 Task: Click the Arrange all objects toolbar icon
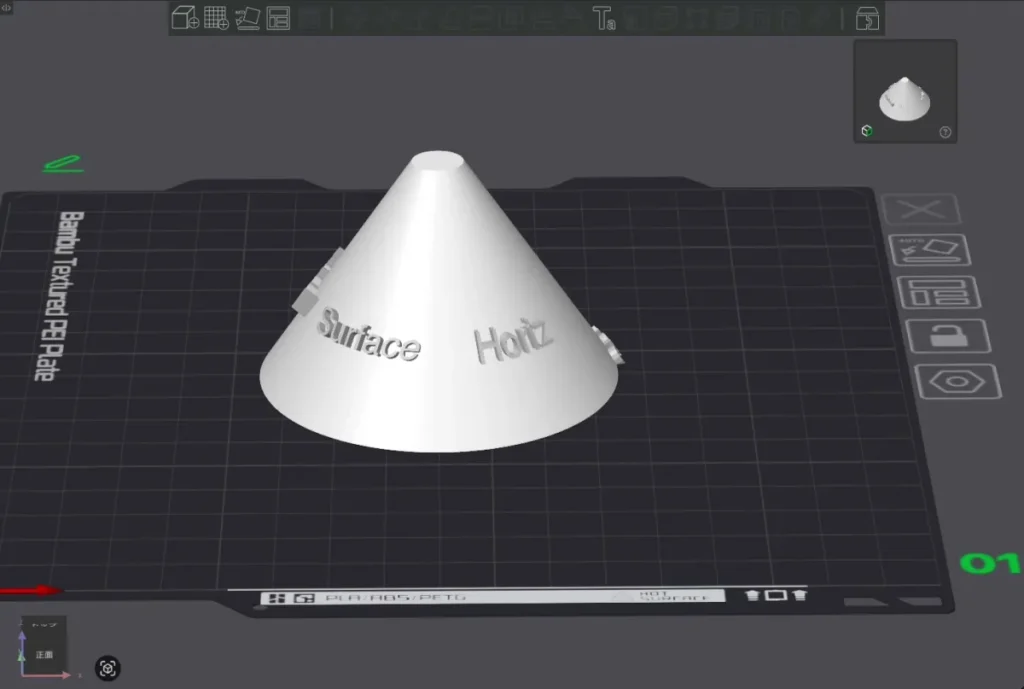pyautogui.click(x=278, y=18)
